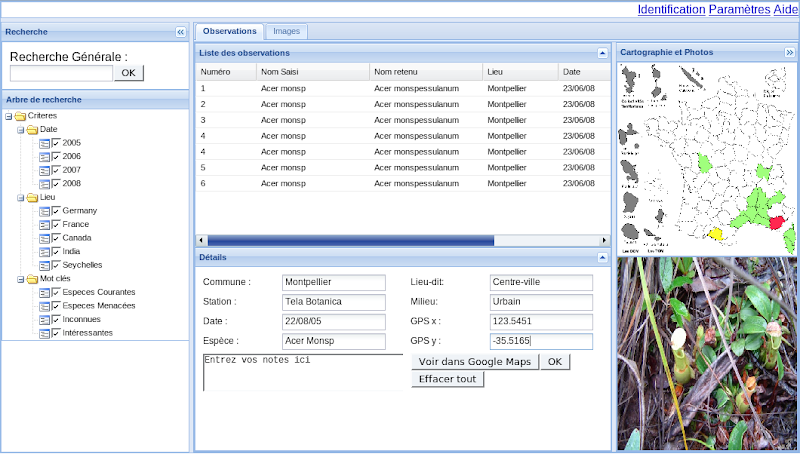
Task: Click the leaf icon beside Intéressantes
Action: pos(45,334)
